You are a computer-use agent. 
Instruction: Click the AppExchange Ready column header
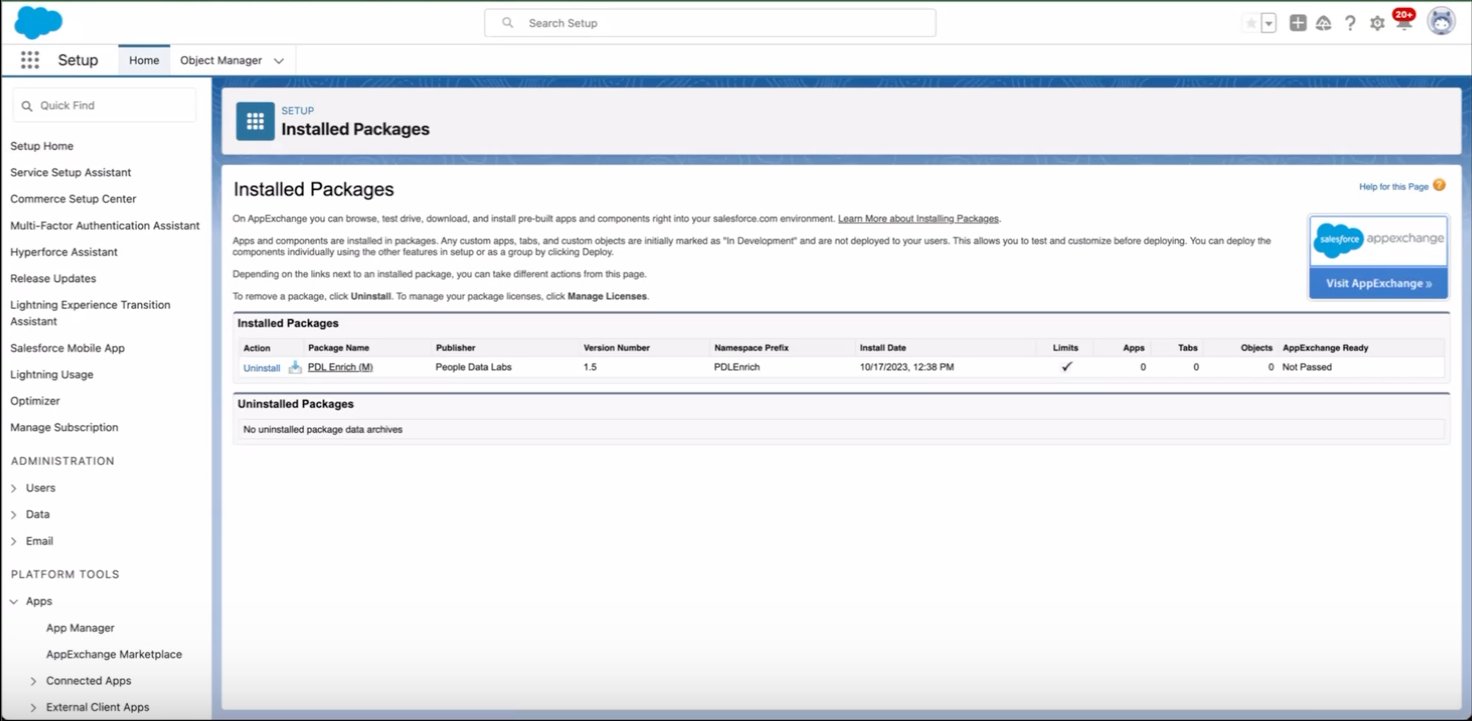[1325, 348]
